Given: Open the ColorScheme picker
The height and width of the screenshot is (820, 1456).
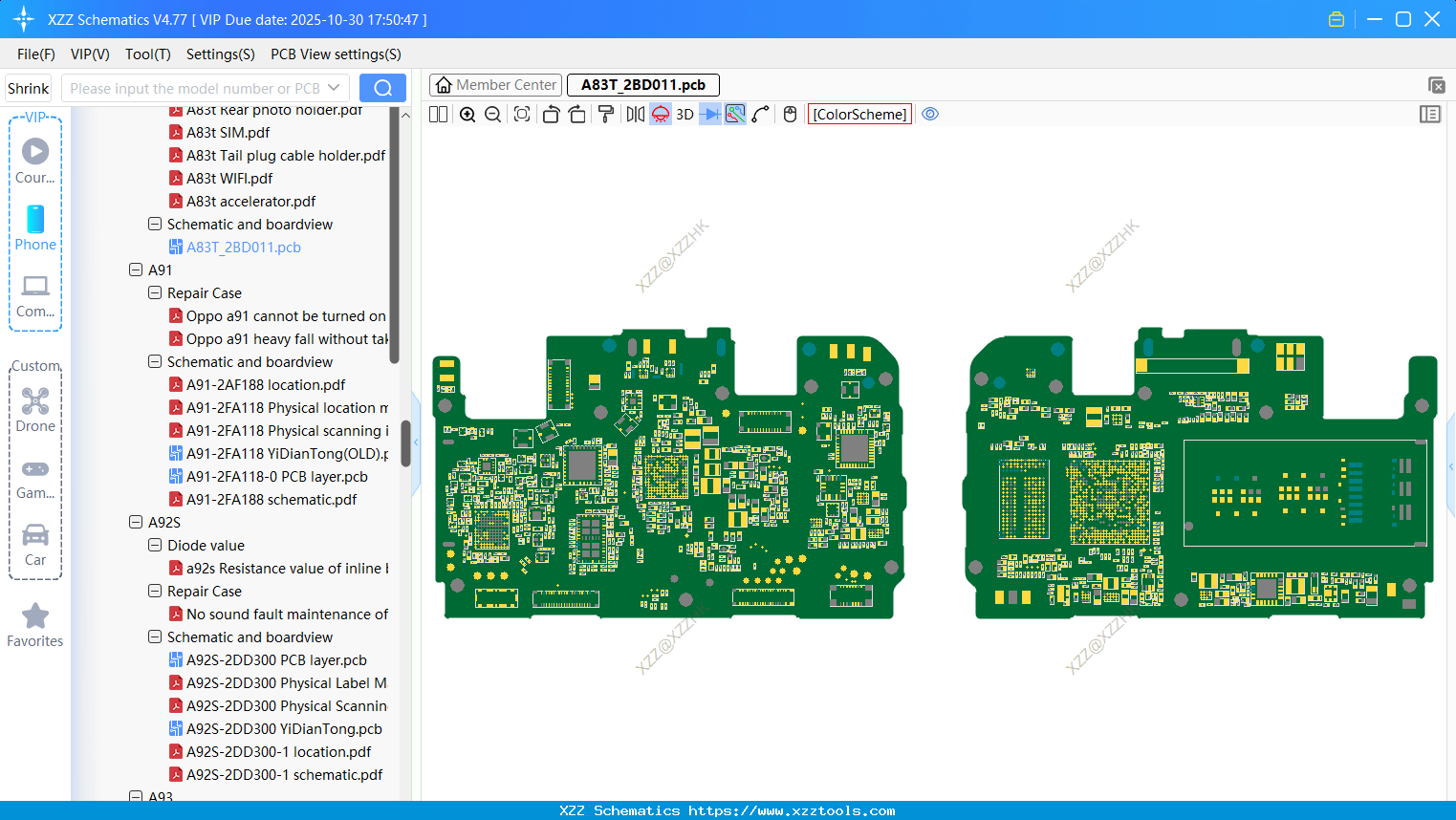Looking at the screenshot, I should tap(859, 115).
